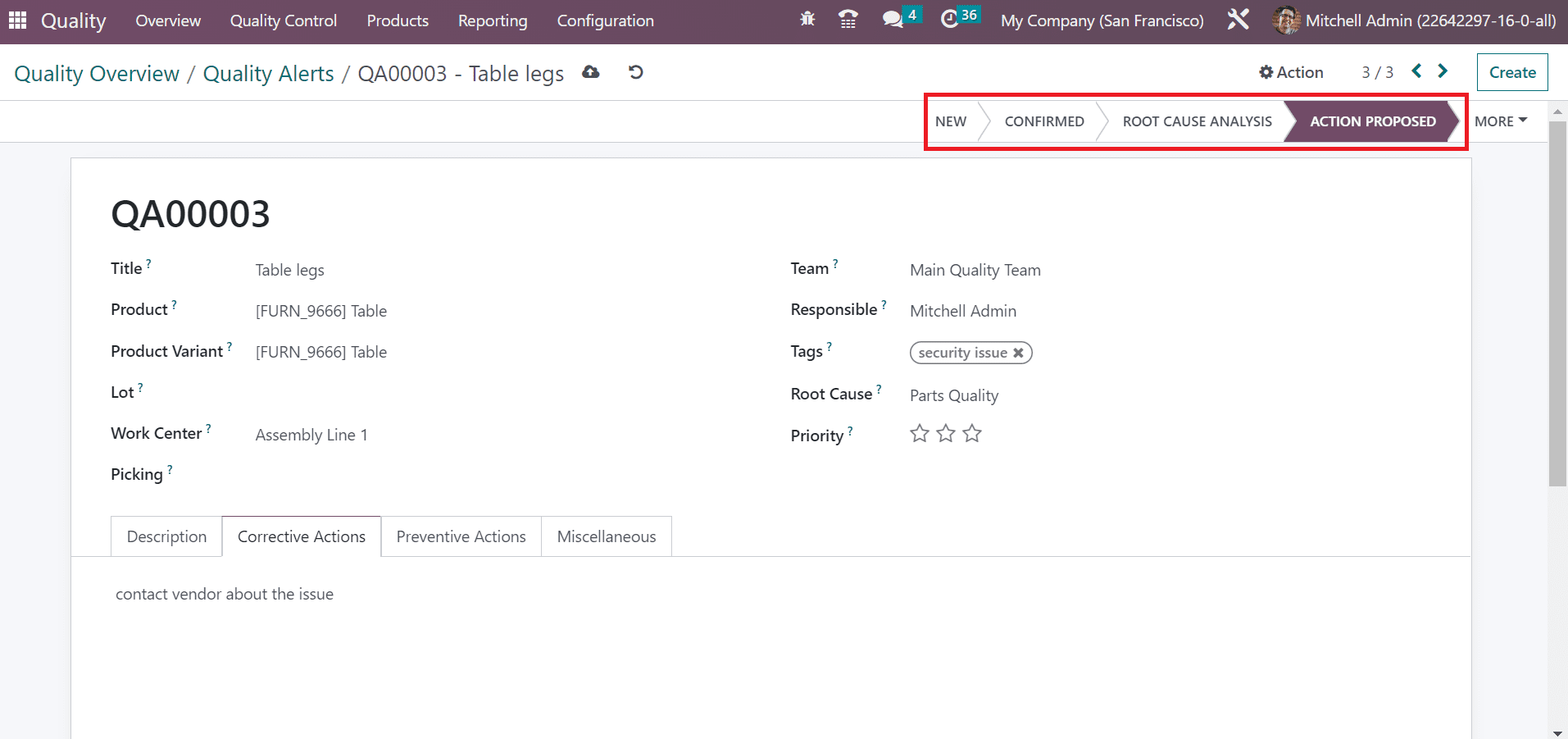1568x739 pixels.
Task: Show Team help tooltip
Action: point(835,264)
